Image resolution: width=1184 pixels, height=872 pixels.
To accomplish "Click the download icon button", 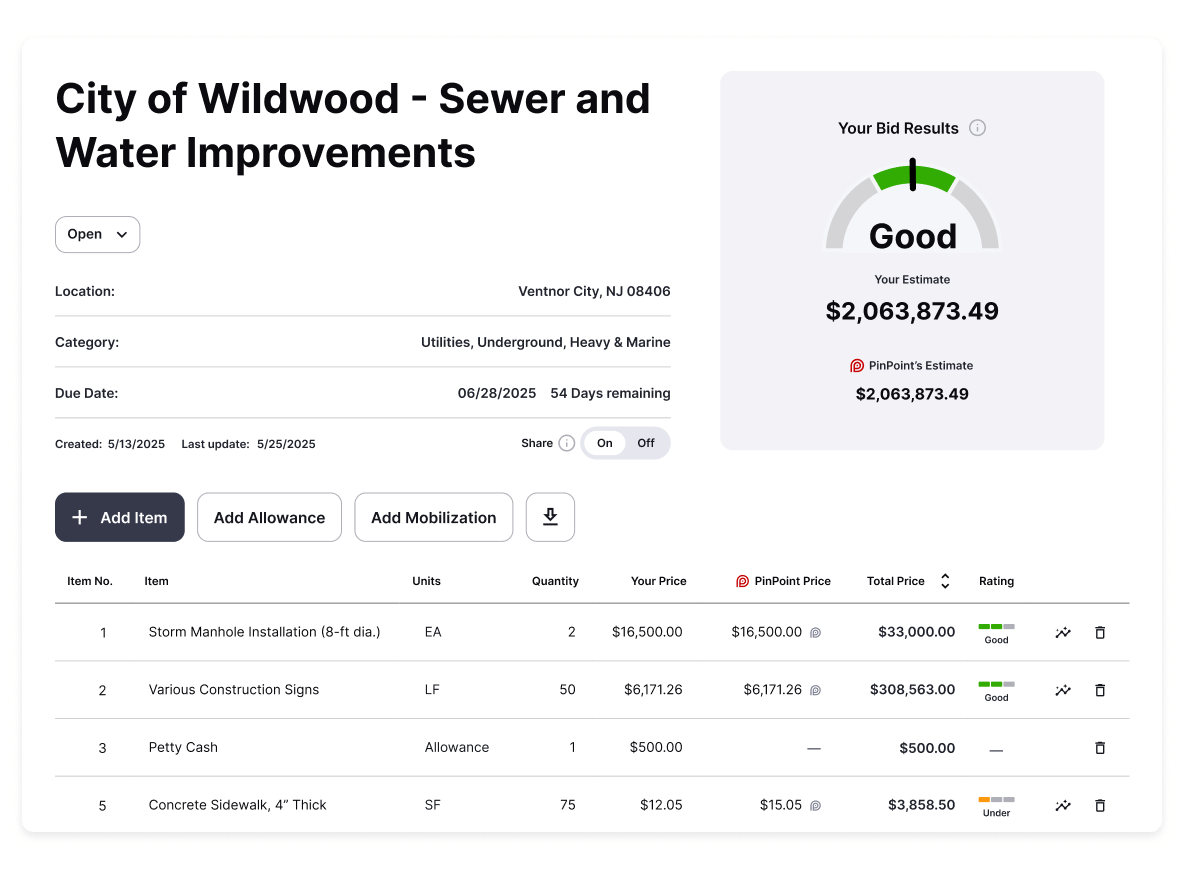I will pos(550,517).
